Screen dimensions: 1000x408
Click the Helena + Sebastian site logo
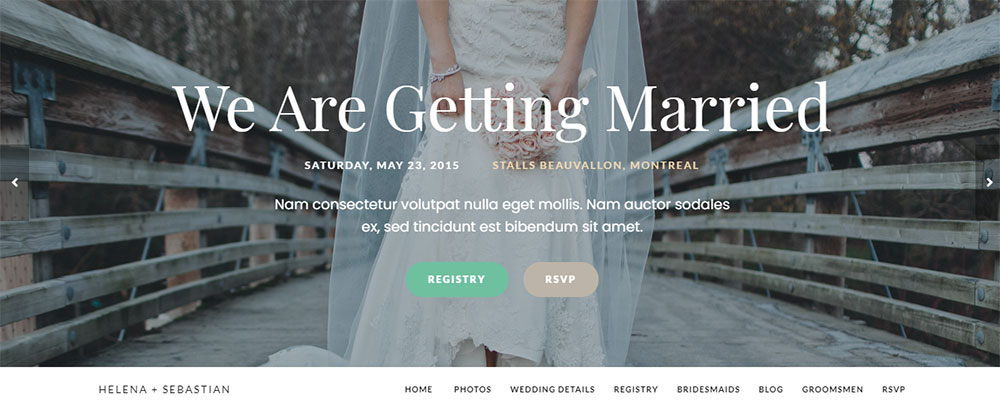click(x=165, y=389)
